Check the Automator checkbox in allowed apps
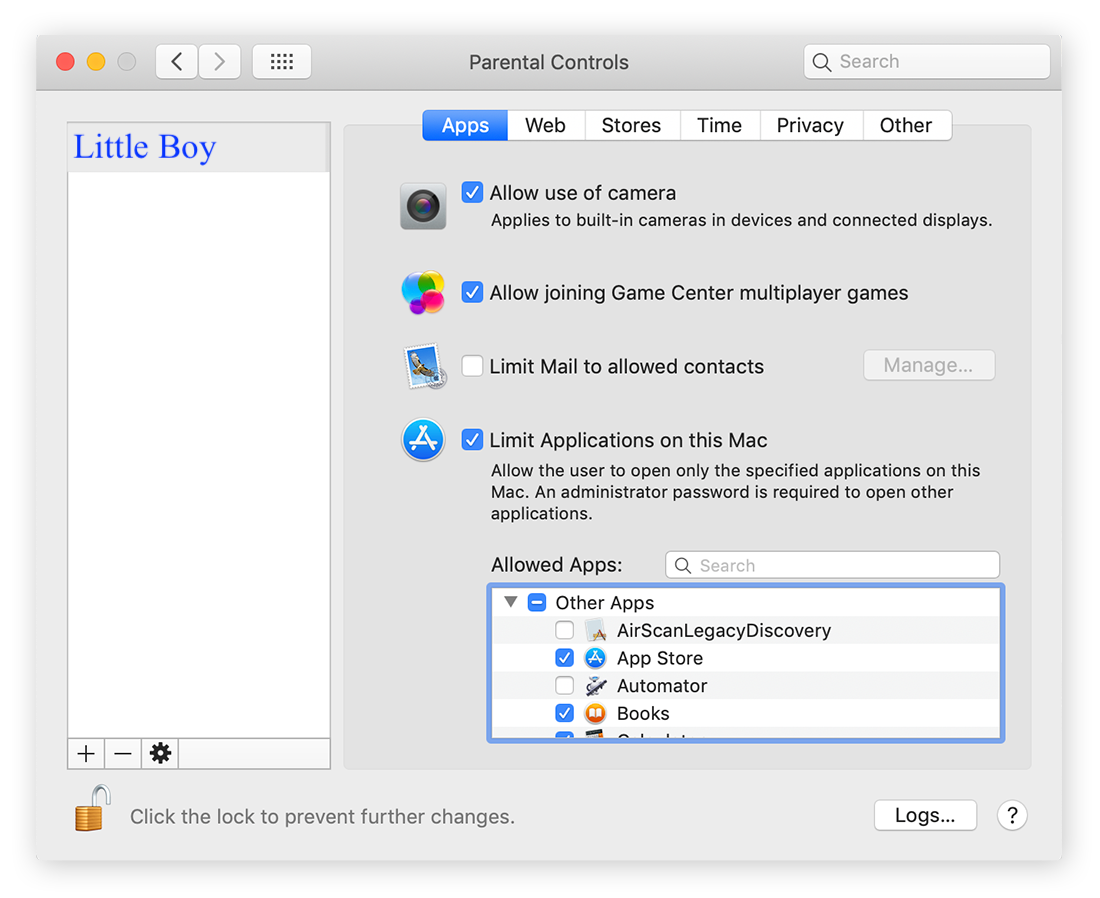The image size is (1100, 898). tap(564, 685)
